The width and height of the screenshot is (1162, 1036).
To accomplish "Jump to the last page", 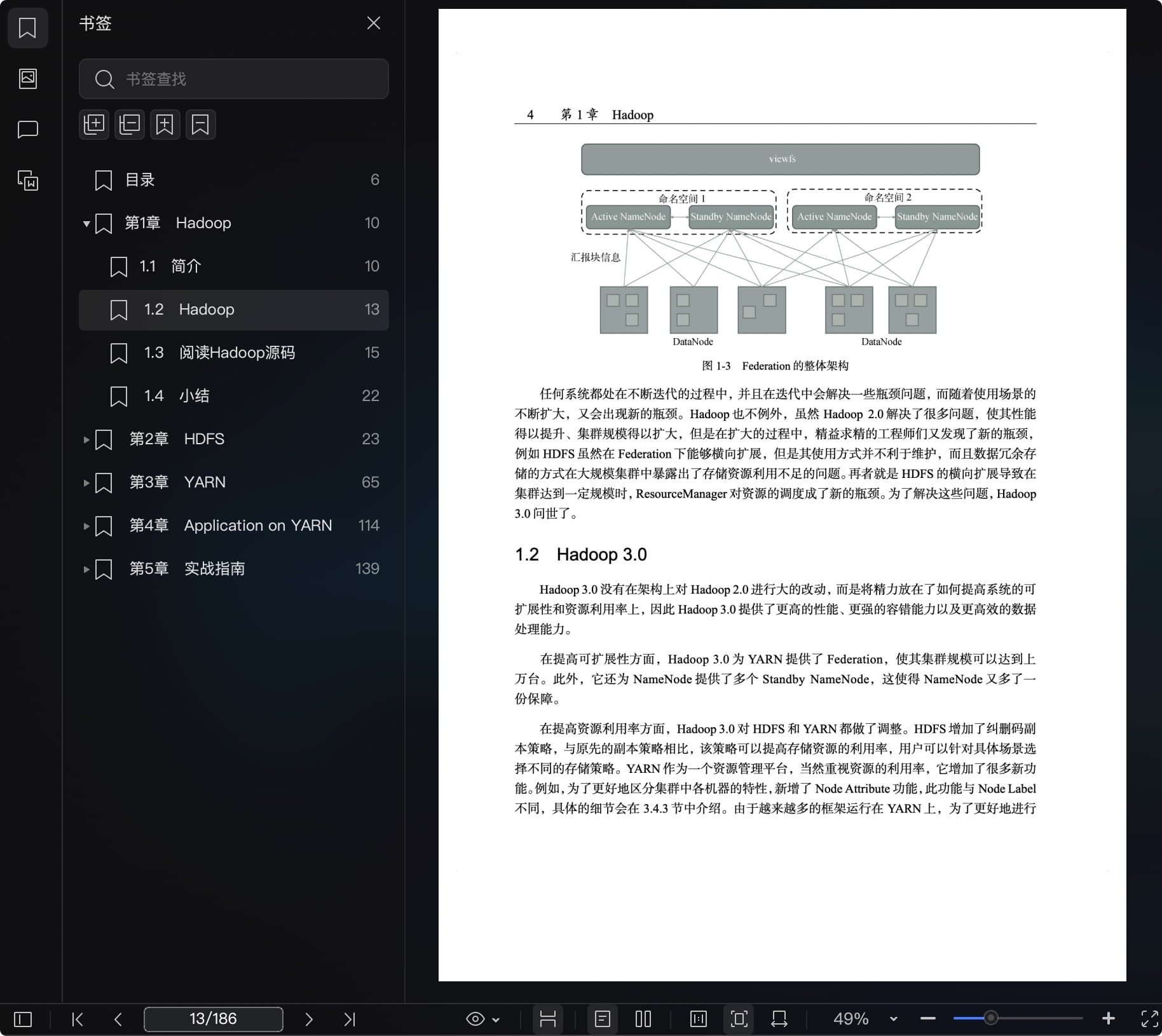I will point(350,1019).
